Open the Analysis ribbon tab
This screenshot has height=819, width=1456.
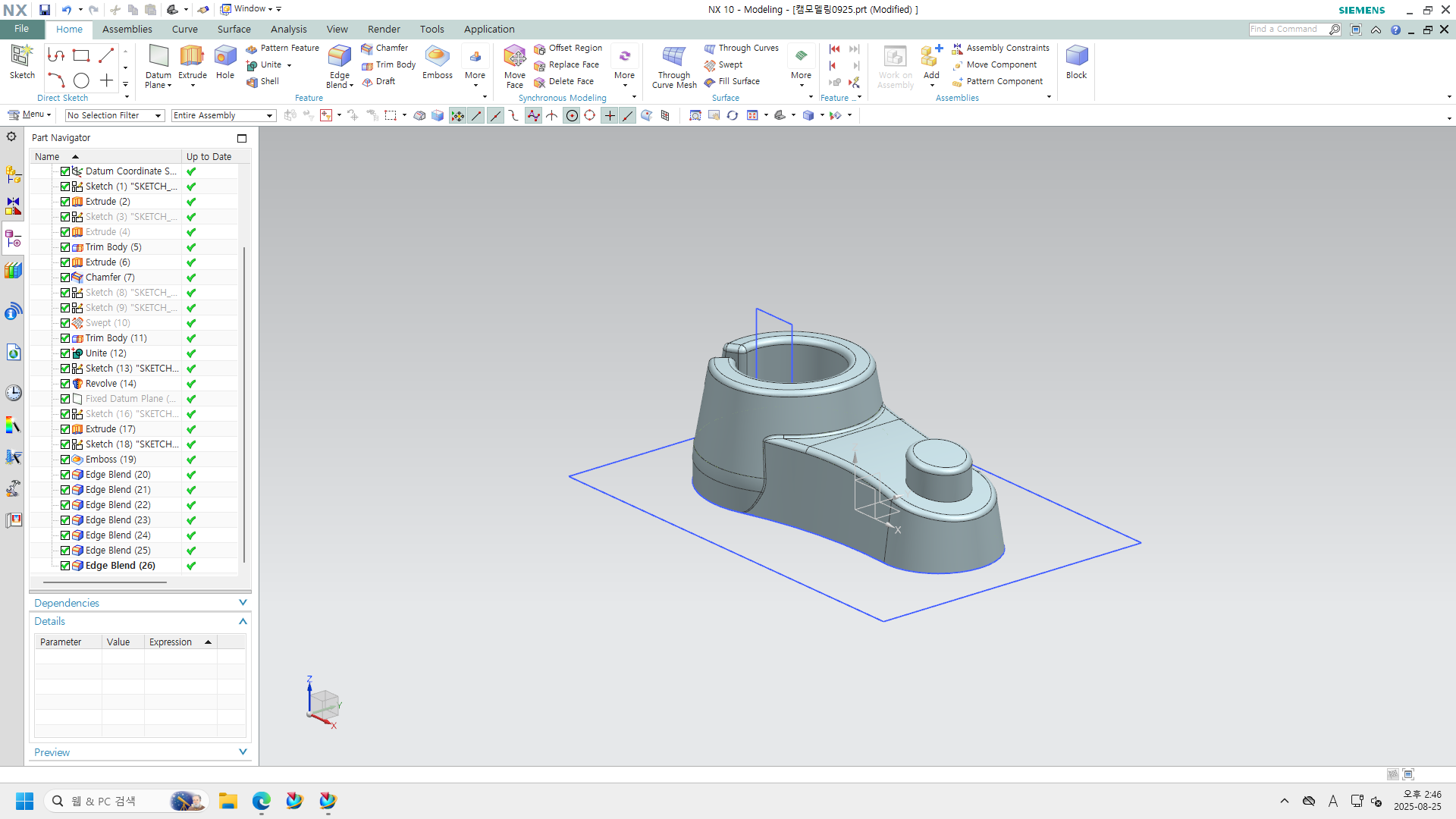click(x=288, y=29)
